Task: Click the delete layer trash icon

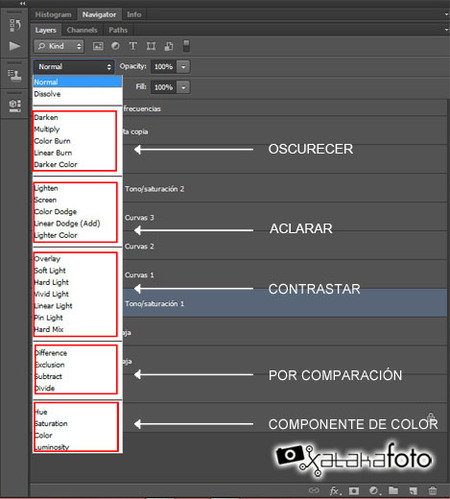Action: pyautogui.click(x=432, y=490)
